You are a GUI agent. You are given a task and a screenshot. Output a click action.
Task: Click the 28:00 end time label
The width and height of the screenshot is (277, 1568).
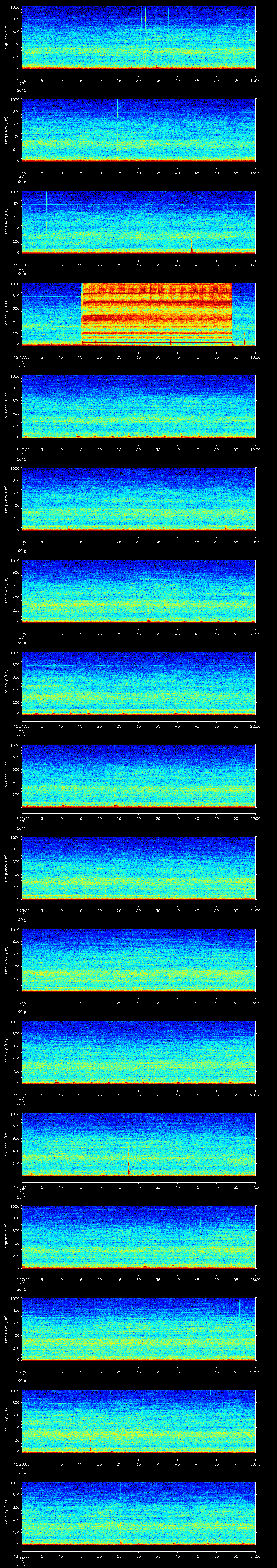pos(256,1279)
